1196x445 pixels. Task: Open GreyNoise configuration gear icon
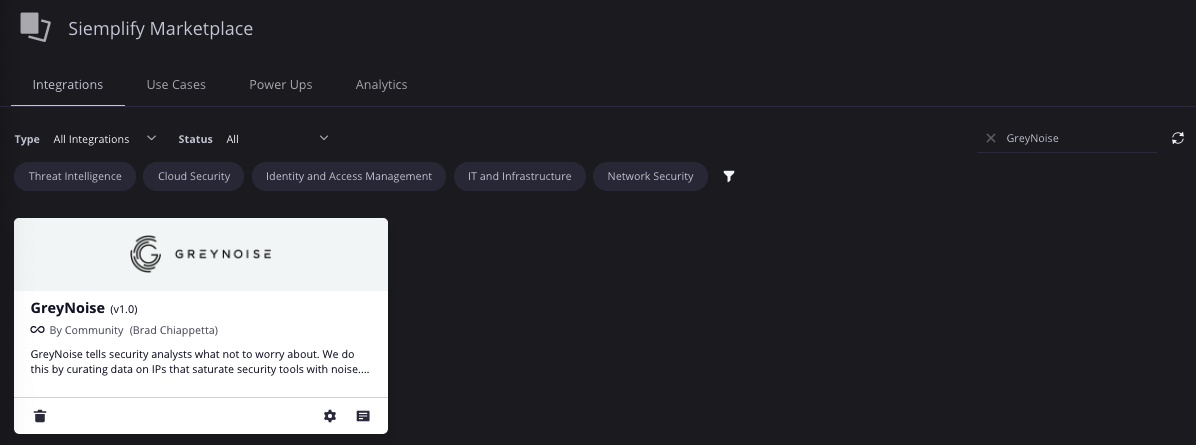pos(330,416)
